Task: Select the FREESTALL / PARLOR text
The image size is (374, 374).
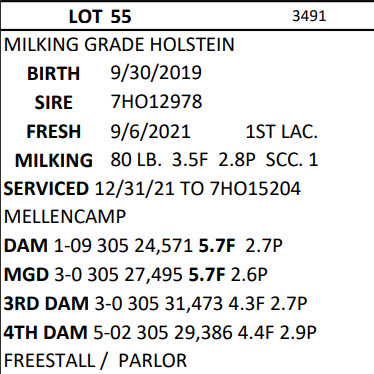Action: pos(95,361)
